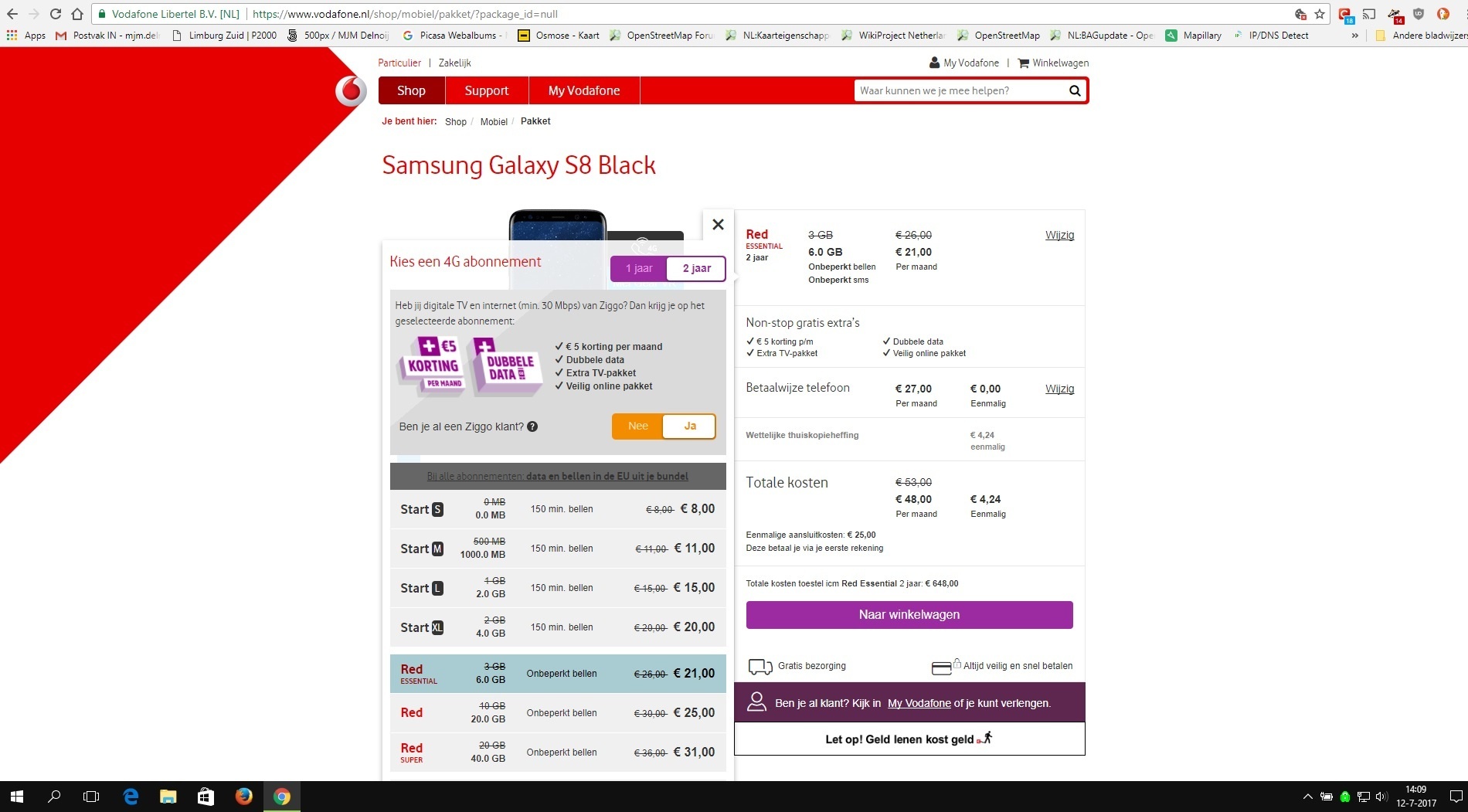This screenshot has height=812, width=1468.
Task: Click the Vodafone logo
Action: point(351,91)
